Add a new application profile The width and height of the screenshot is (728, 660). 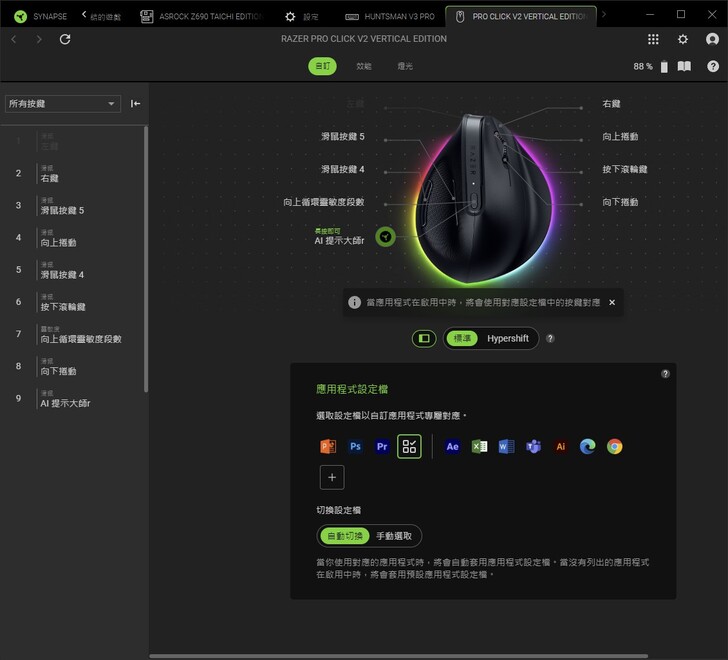pyautogui.click(x=332, y=477)
